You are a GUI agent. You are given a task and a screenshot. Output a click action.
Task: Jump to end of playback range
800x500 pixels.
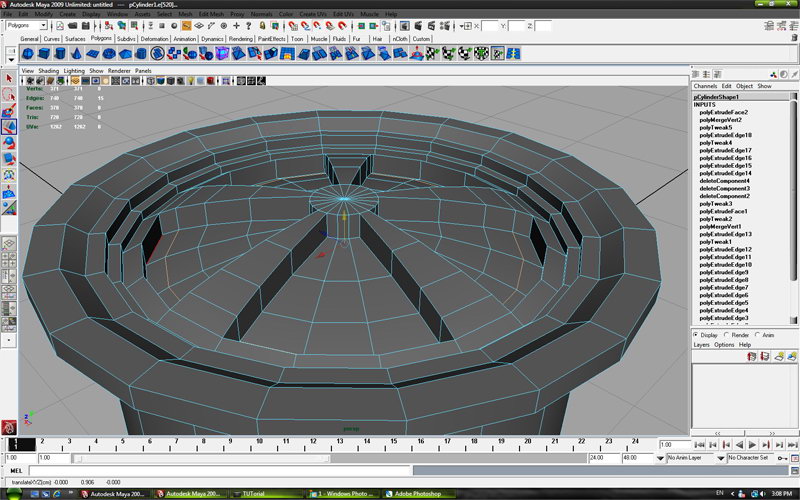pos(791,443)
